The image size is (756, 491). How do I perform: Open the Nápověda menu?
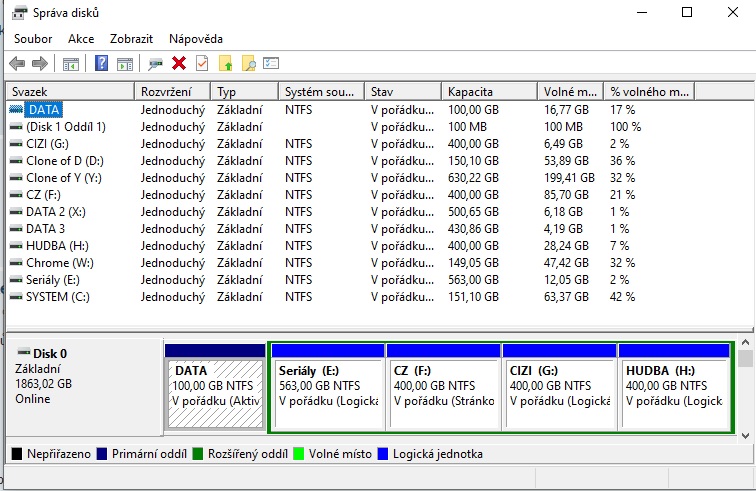pyautogui.click(x=196, y=38)
